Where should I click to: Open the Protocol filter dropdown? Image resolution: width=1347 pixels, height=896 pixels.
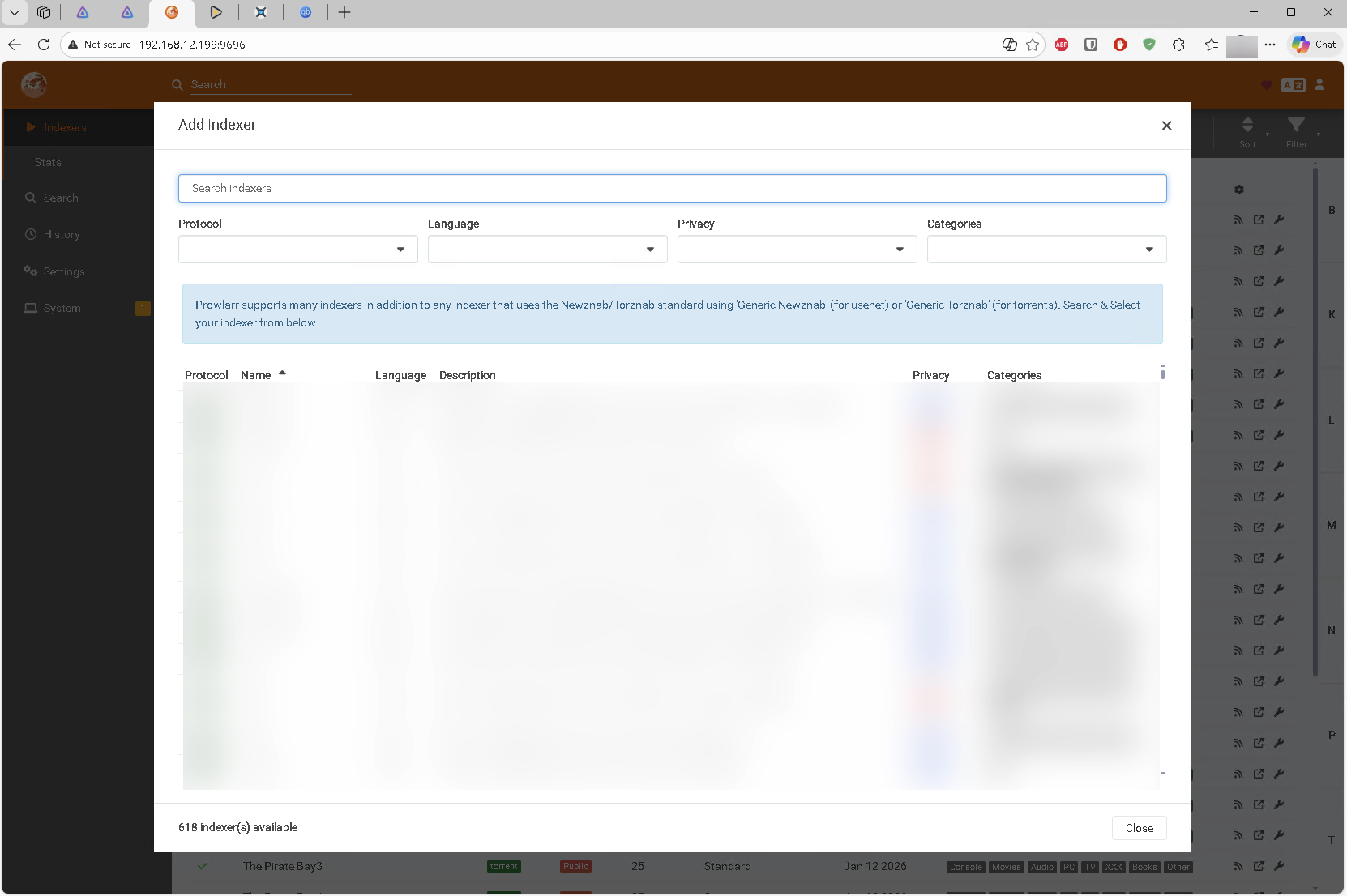tap(297, 250)
